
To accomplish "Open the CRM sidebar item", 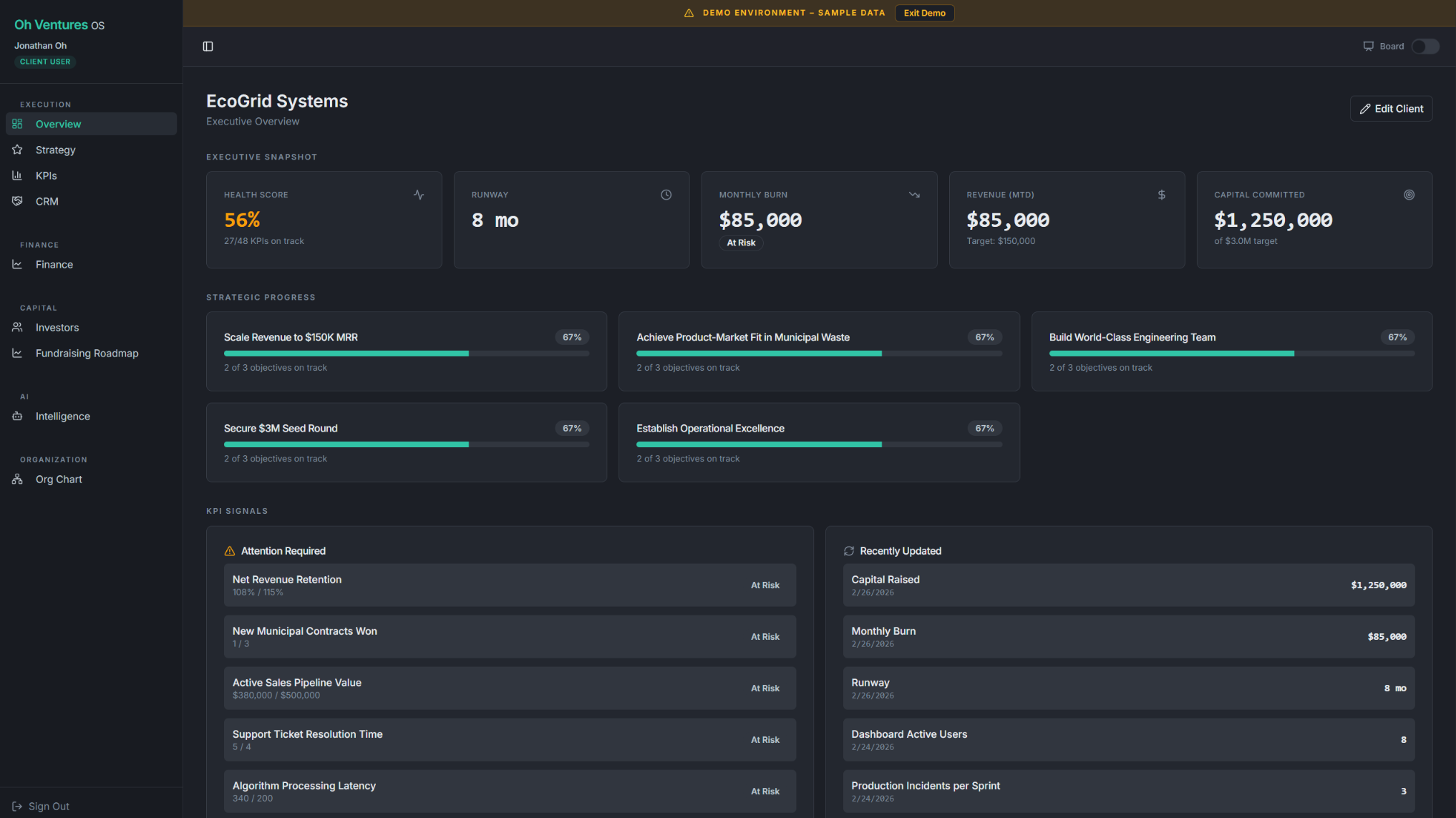I will [47, 202].
